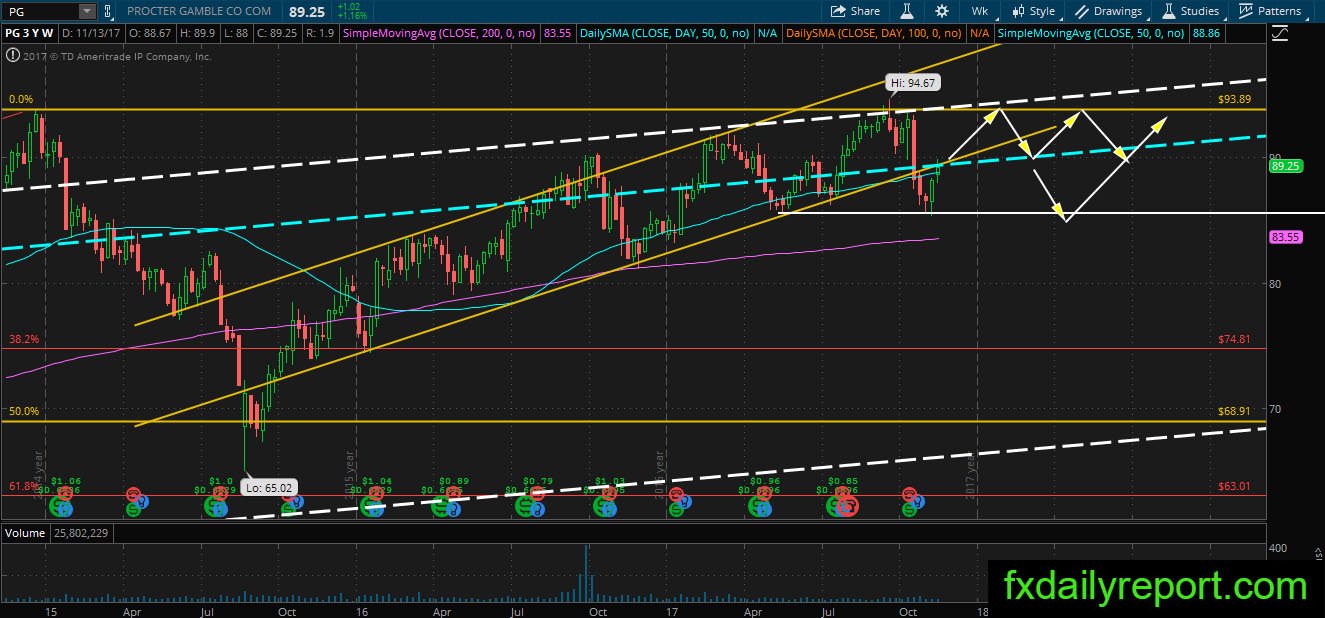Click the PG 3 Y W label

(31, 33)
